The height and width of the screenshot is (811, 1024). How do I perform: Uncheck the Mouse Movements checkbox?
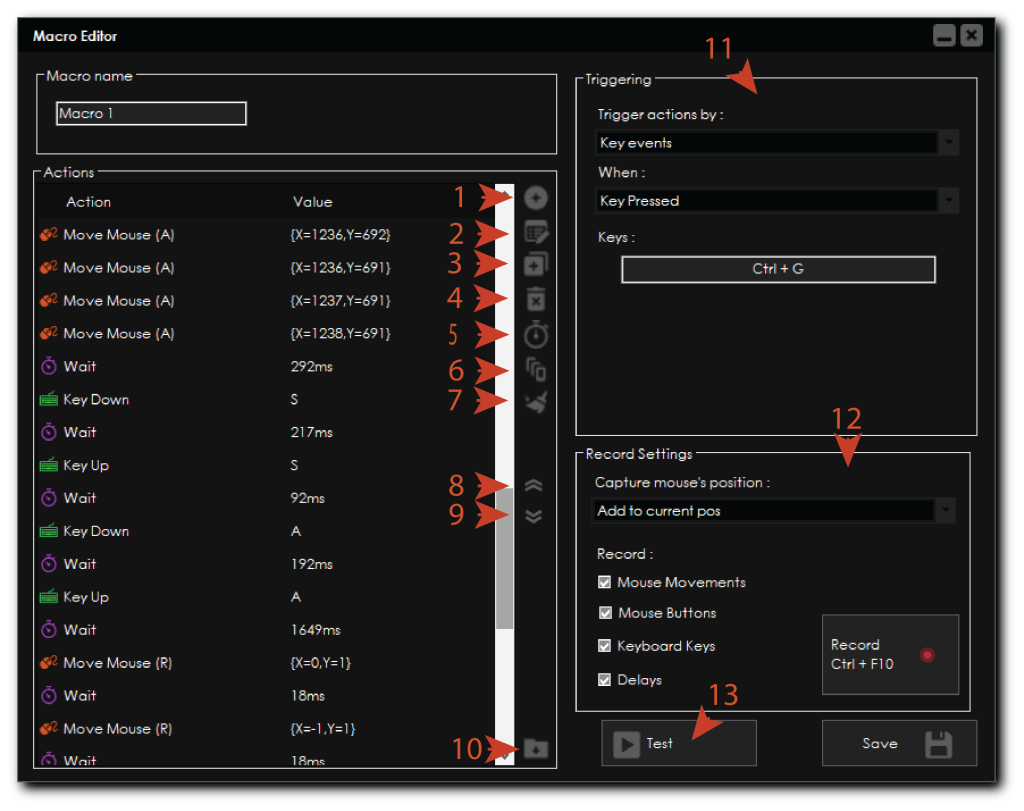pyautogui.click(x=604, y=582)
